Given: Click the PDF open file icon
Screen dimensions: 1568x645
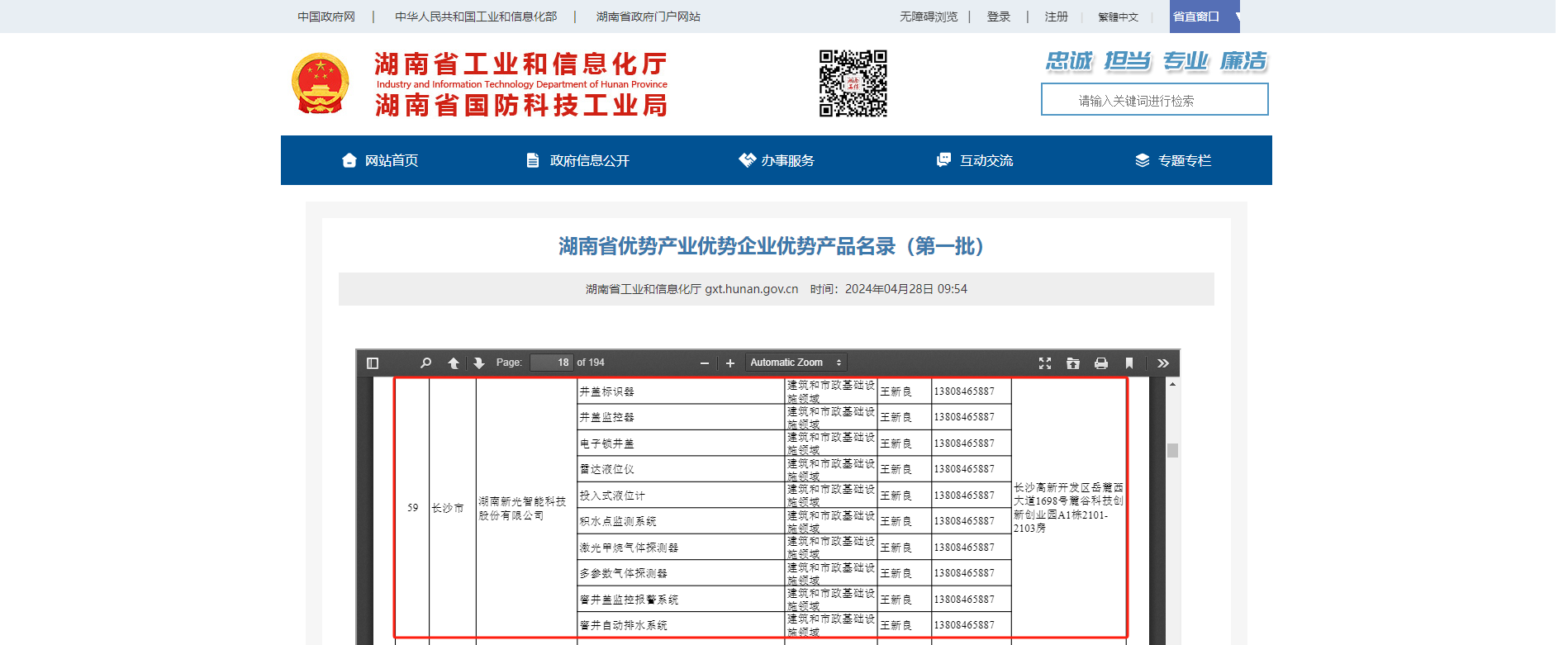Looking at the screenshot, I should [x=1073, y=363].
